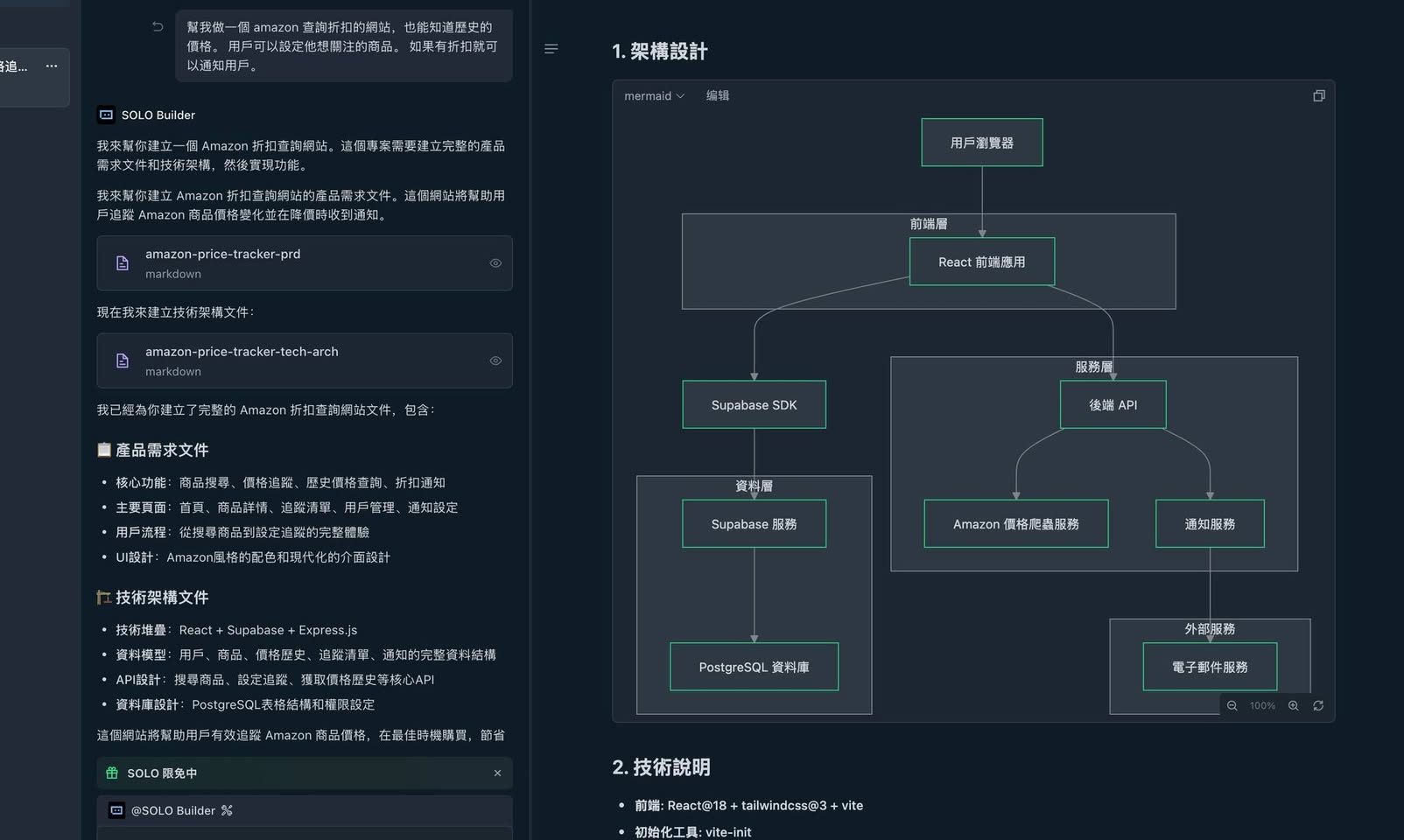
Task: Zoom out the mermaid diagram
Action: (1232, 706)
